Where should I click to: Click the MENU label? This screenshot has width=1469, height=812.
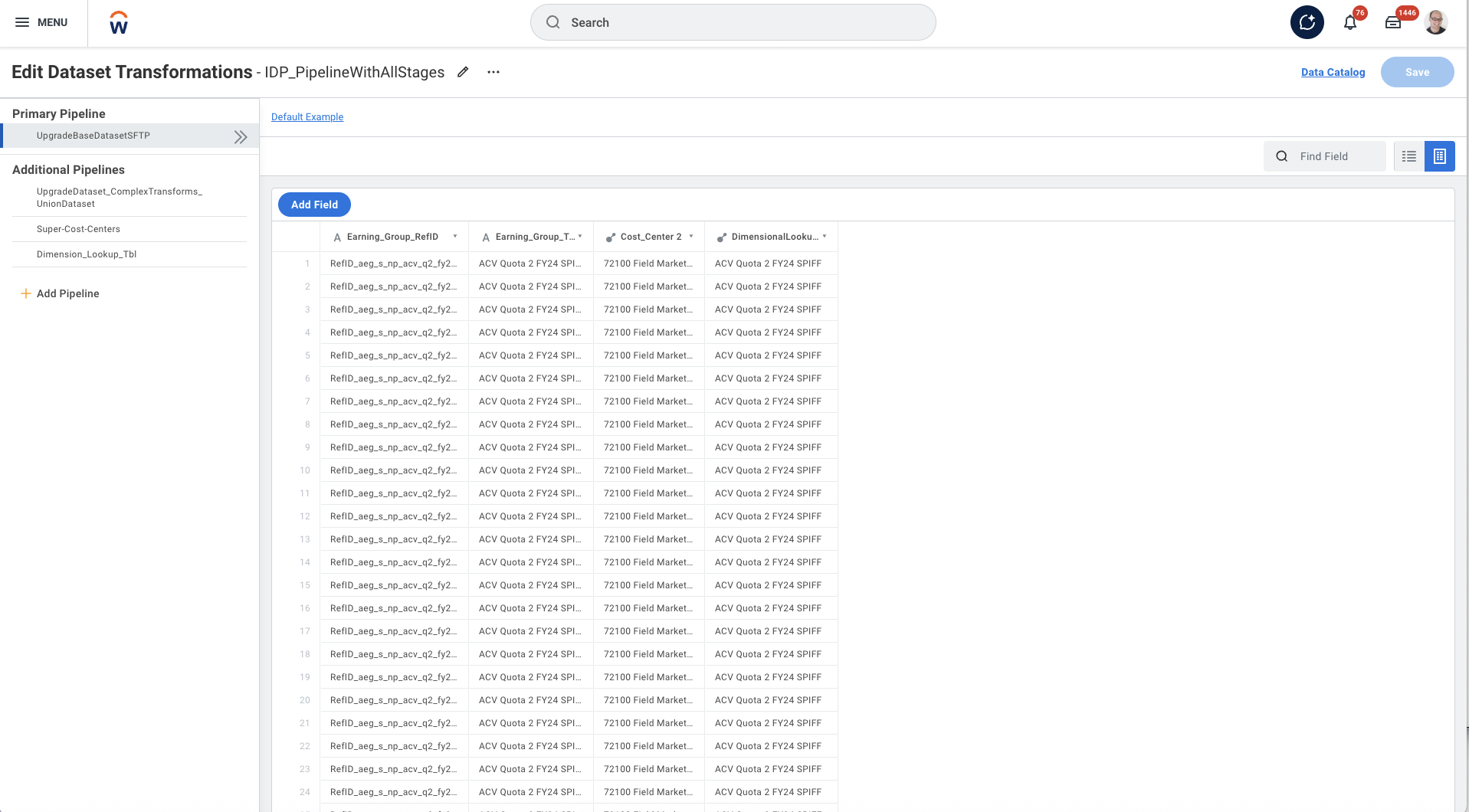point(52,22)
